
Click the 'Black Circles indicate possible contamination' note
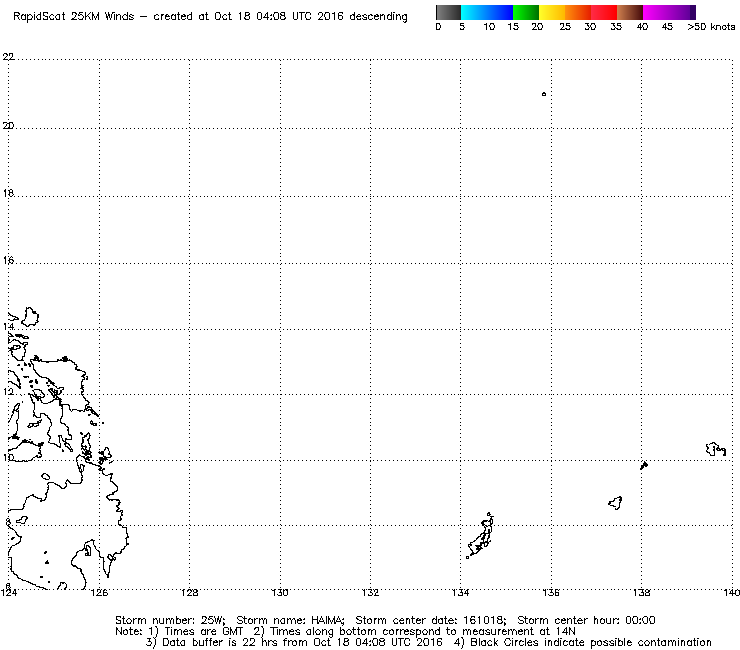coord(591,642)
